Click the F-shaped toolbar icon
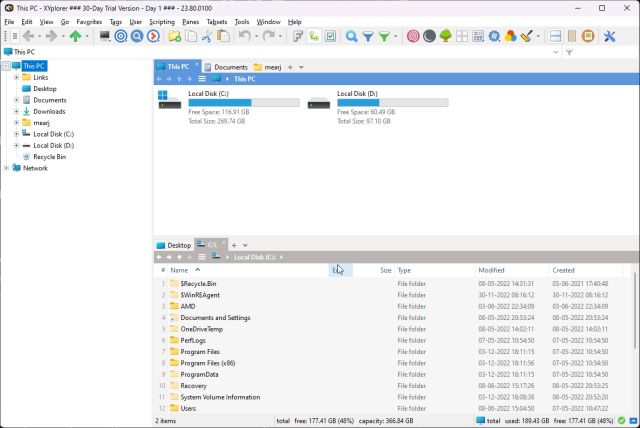Screen dimensions: 640x428 pos(298,36)
